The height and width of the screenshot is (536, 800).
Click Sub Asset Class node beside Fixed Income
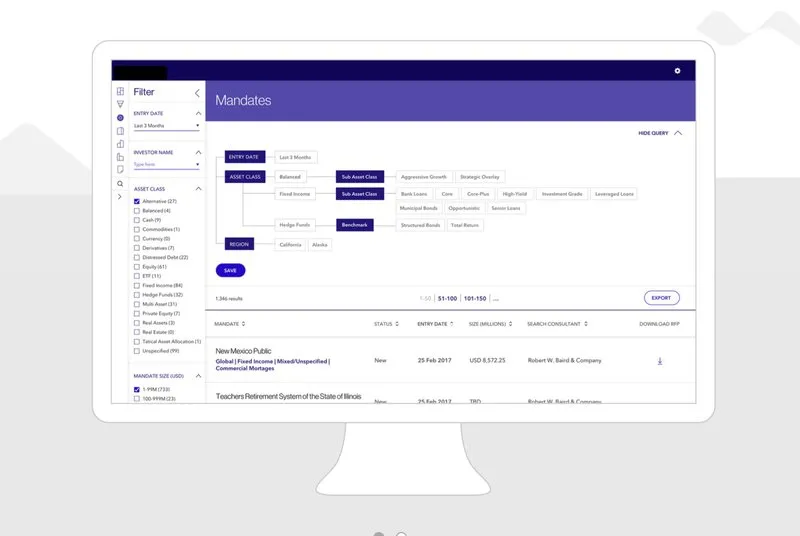(360, 194)
